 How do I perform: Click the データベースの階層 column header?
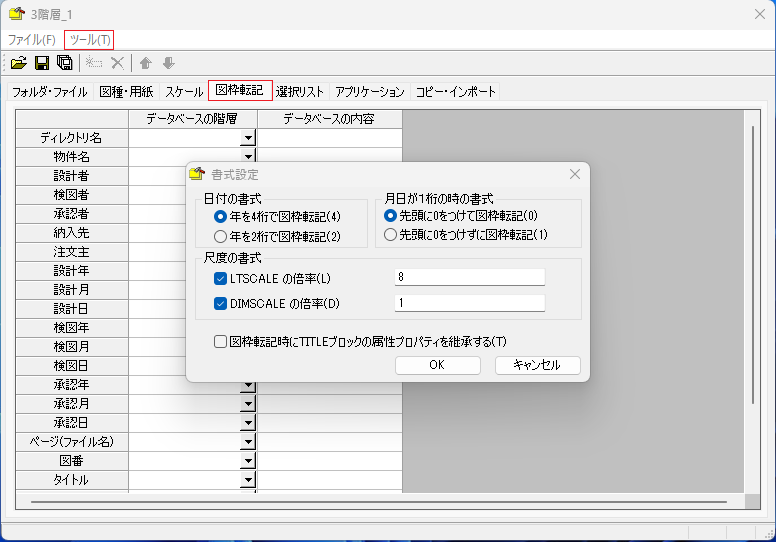[x=193, y=119]
